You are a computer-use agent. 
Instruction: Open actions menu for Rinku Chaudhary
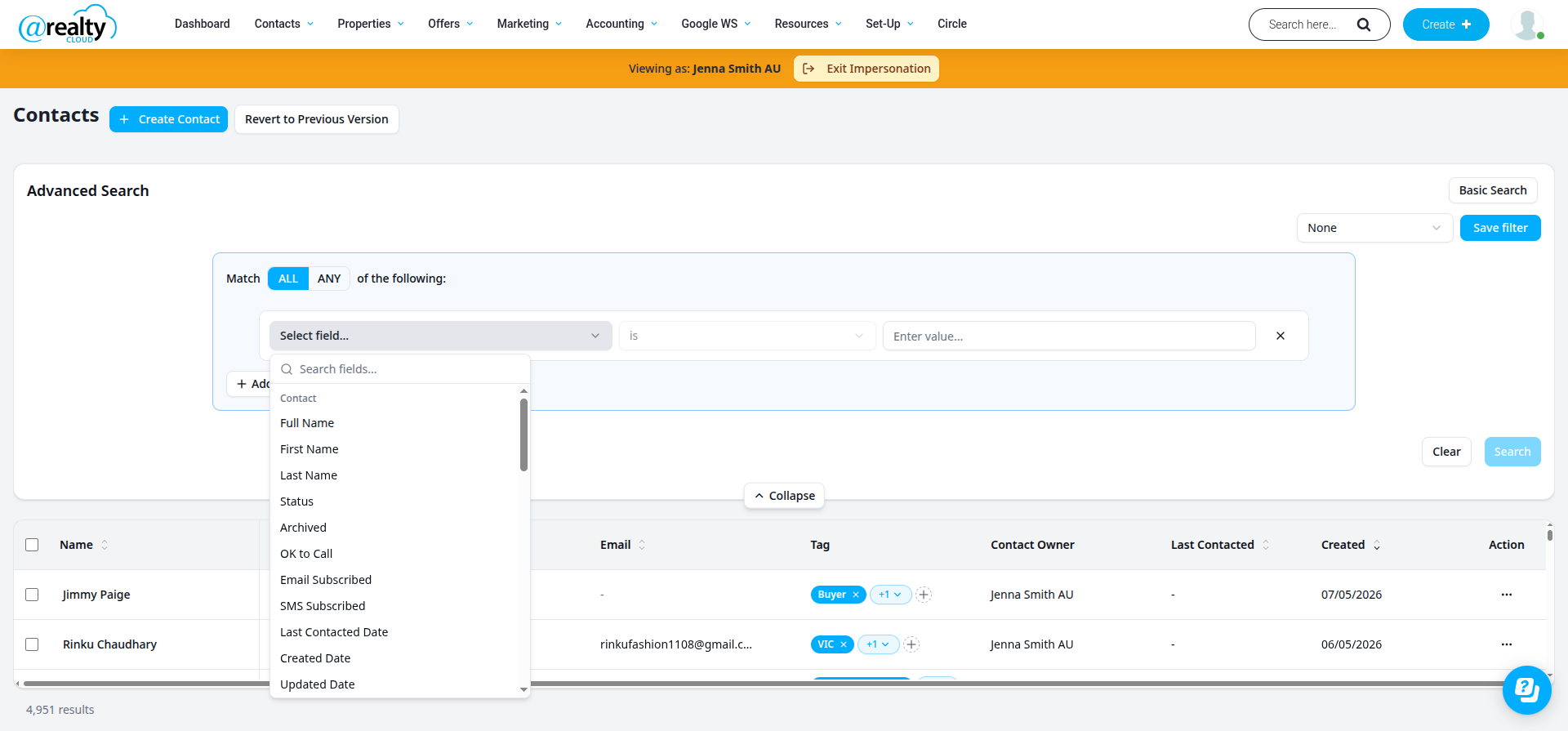(1506, 644)
